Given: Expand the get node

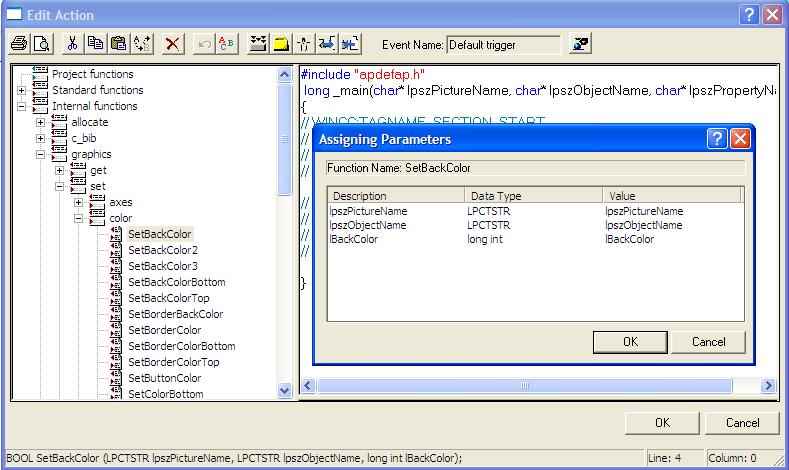Looking at the screenshot, I should pyautogui.click(x=60, y=171).
